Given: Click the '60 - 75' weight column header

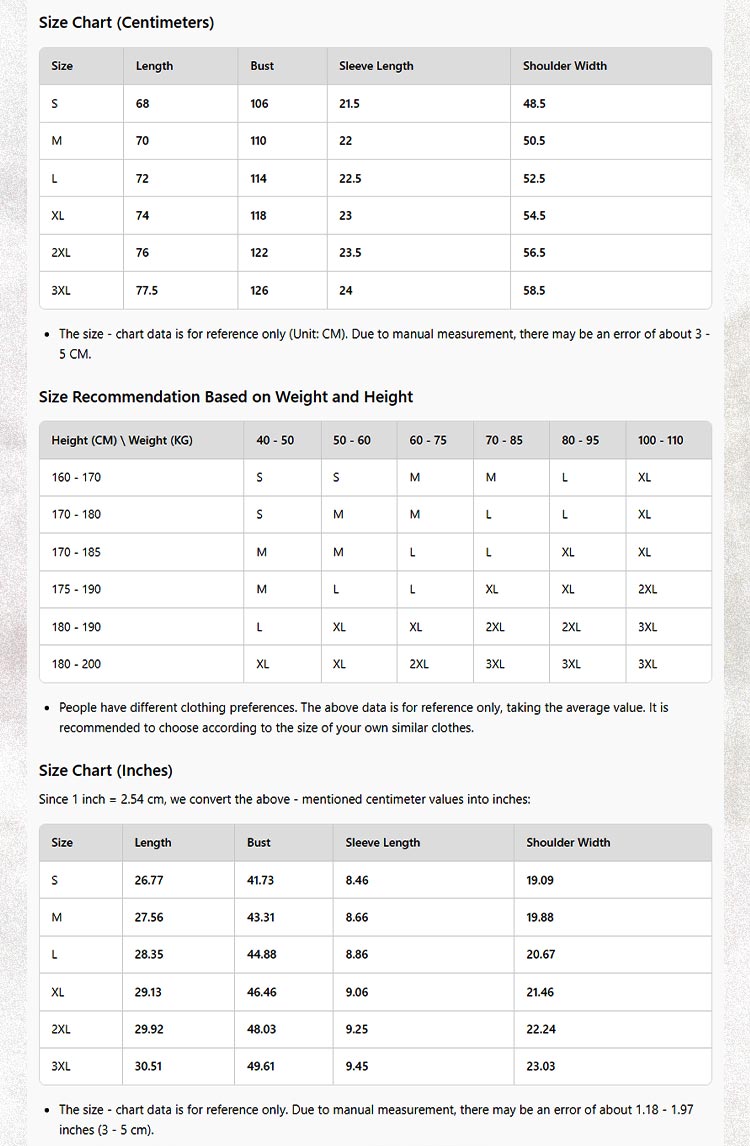Looking at the screenshot, I should click(428, 440).
